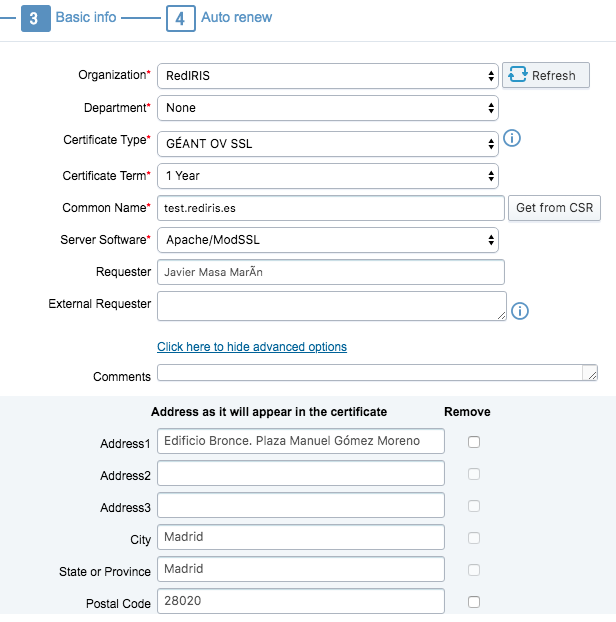Click the Refresh button next to Organization
The image size is (616, 622).
point(545,75)
